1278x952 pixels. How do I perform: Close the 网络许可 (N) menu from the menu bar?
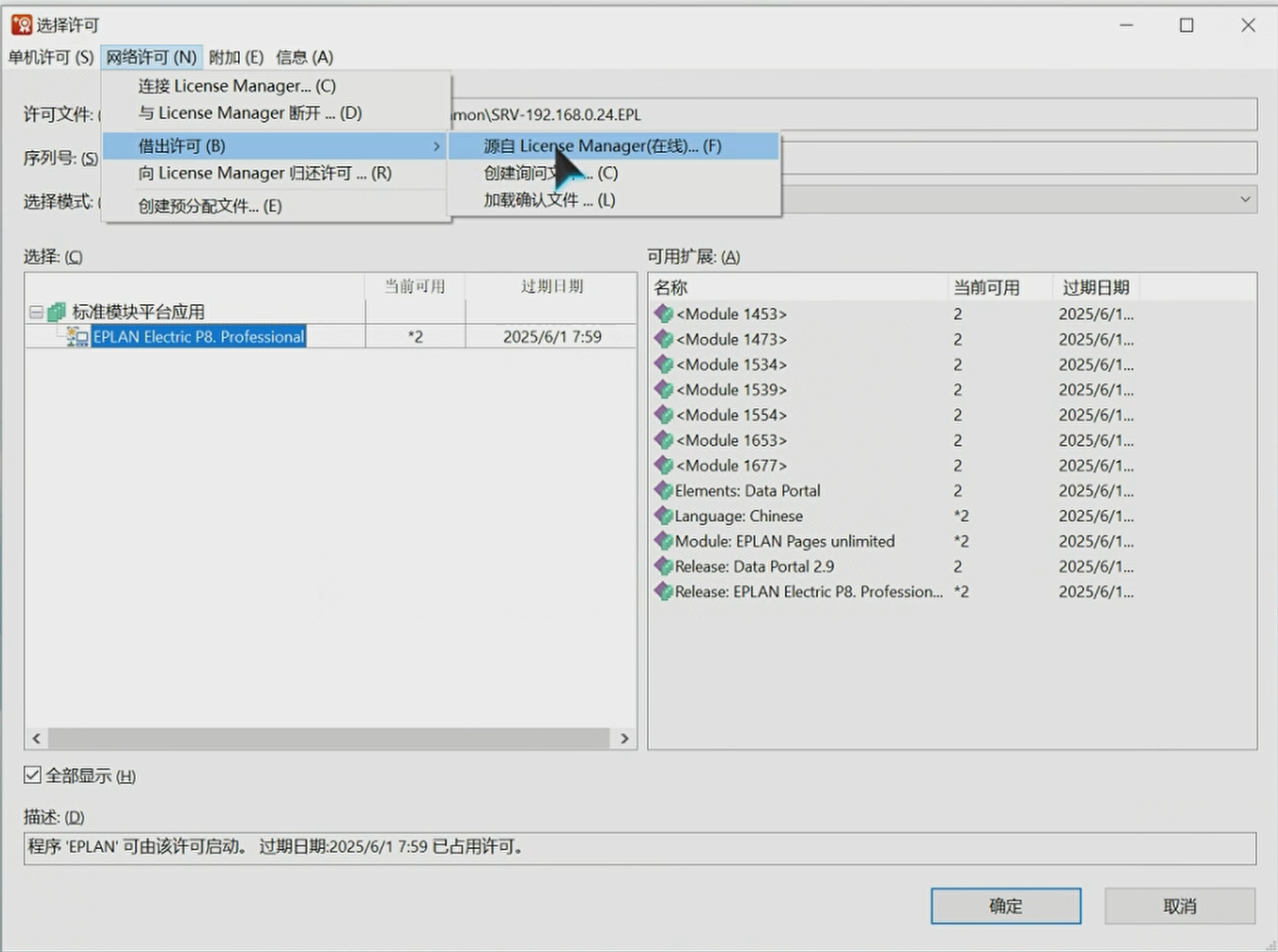[151, 57]
